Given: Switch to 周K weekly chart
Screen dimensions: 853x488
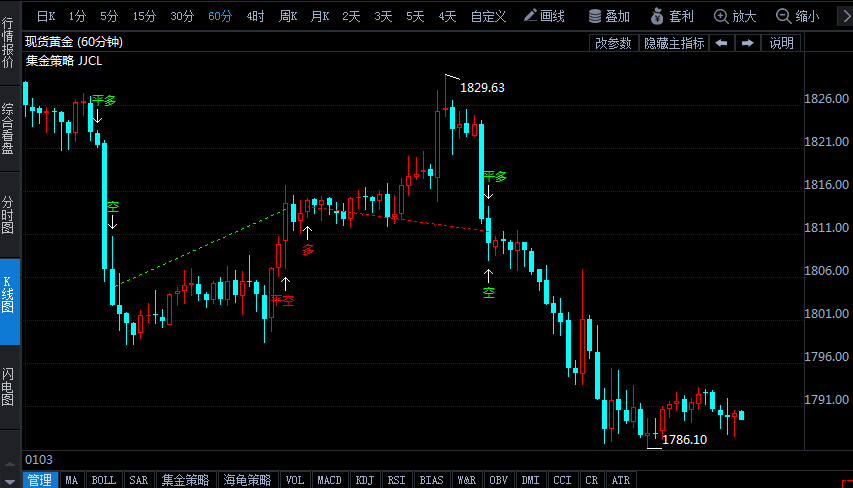Looking at the screenshot, I should 288,16.
